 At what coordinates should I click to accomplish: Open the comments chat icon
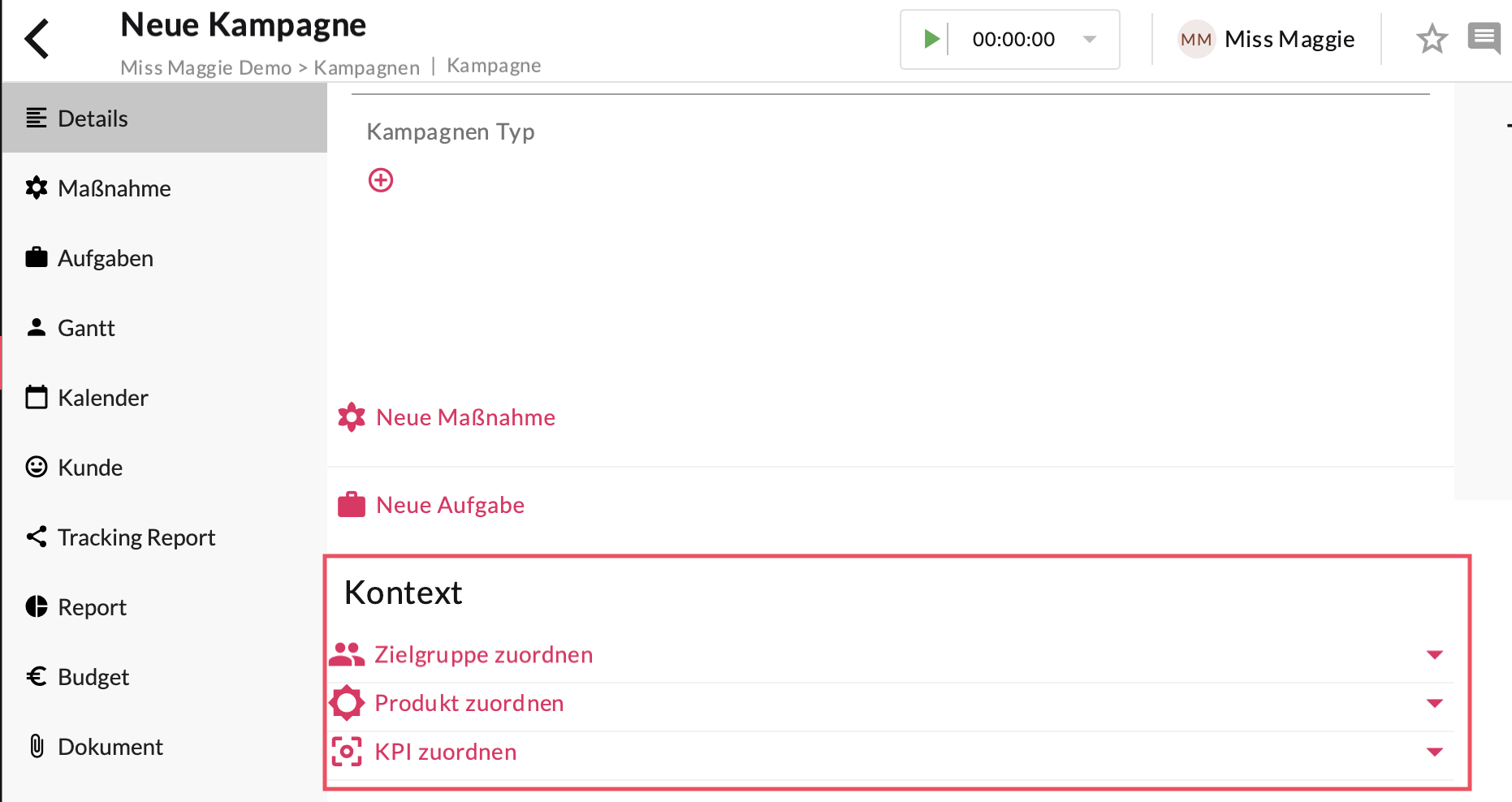tap(1484, 37)
